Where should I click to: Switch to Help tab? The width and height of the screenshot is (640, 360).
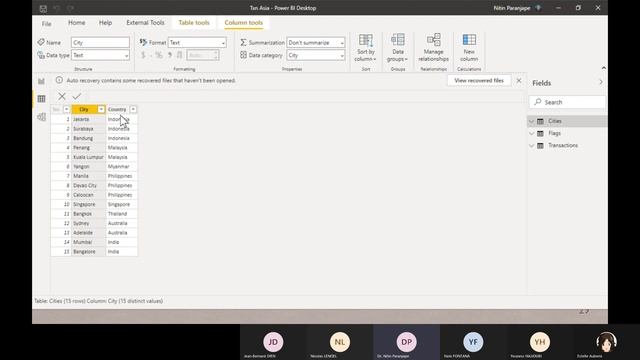(105, 23)
